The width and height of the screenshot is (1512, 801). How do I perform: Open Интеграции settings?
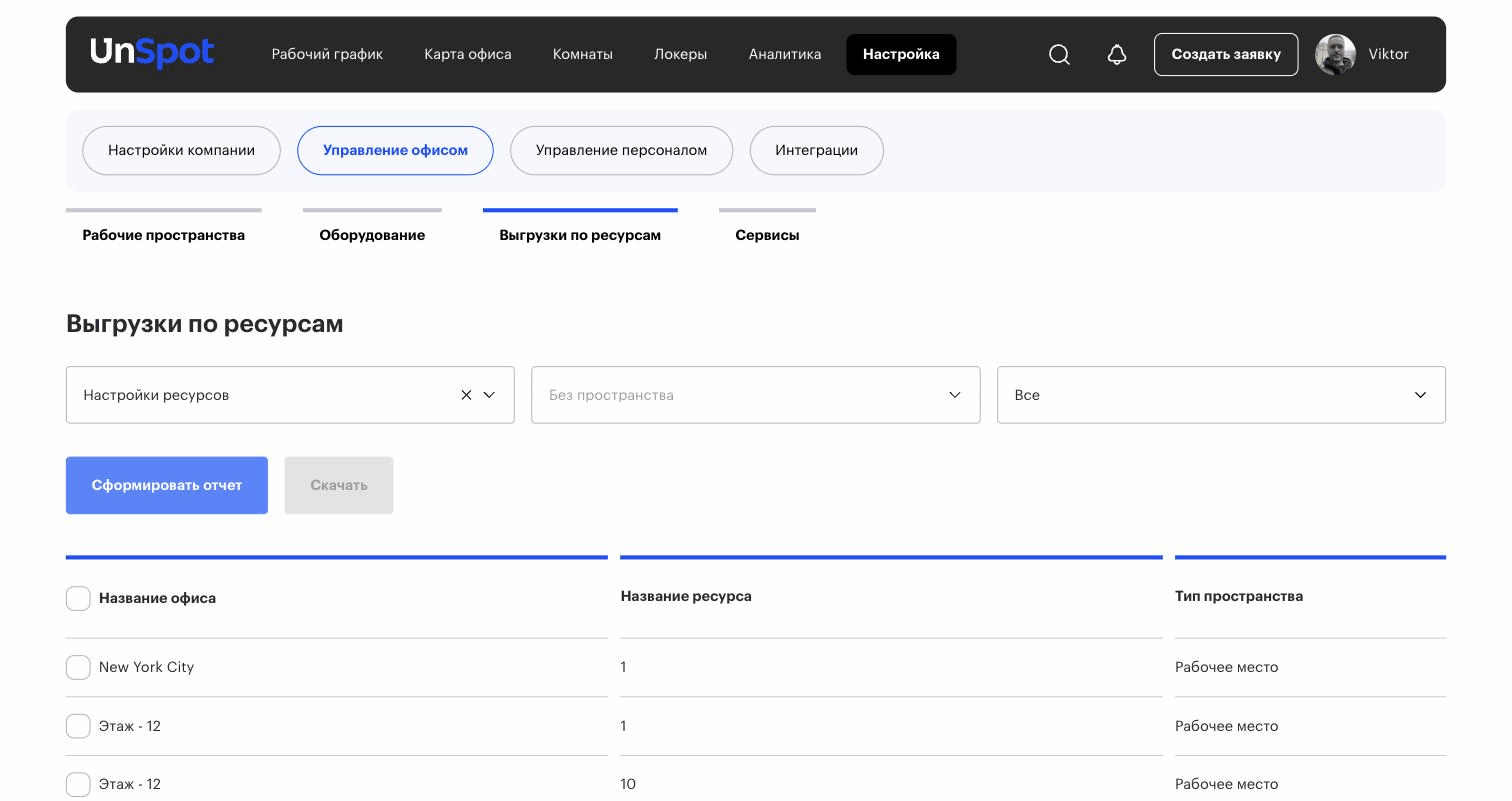click(816, 150)
